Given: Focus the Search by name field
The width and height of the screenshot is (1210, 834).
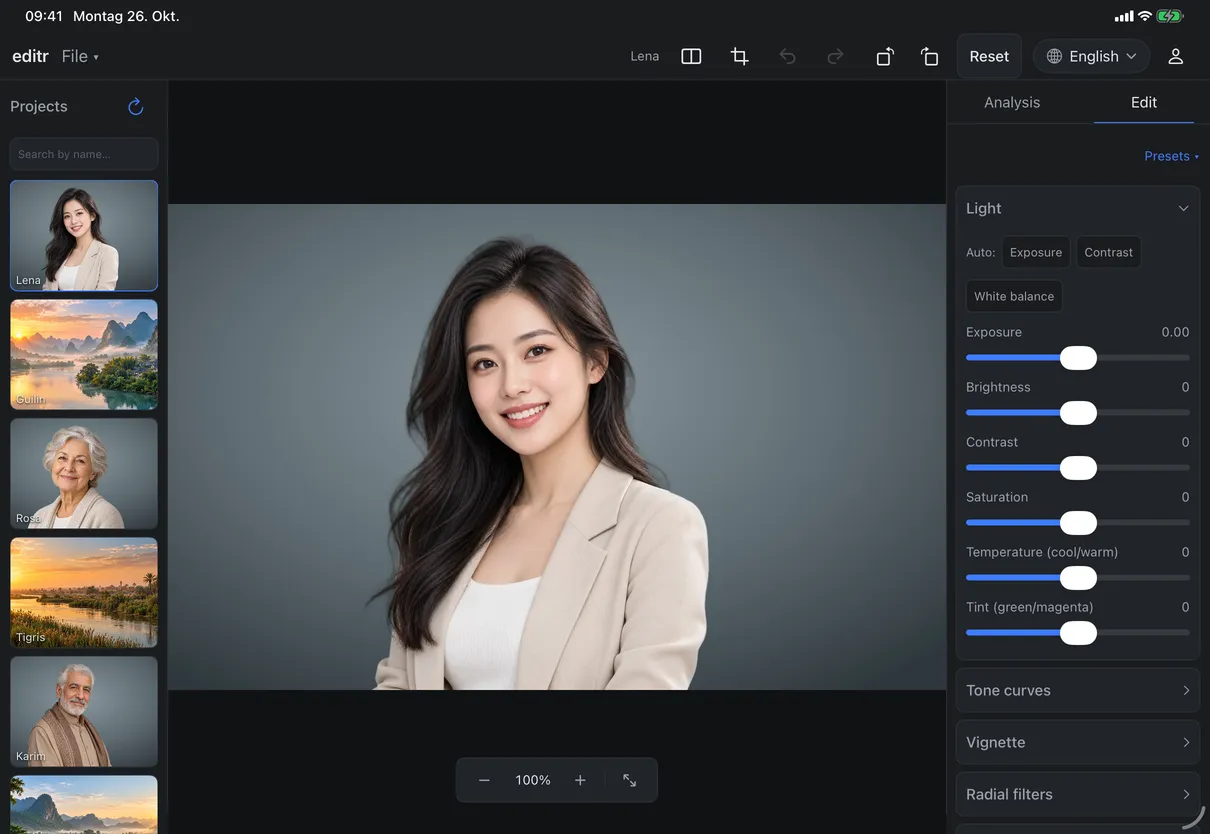Looking at the screenshot, I should pos(84,154).
